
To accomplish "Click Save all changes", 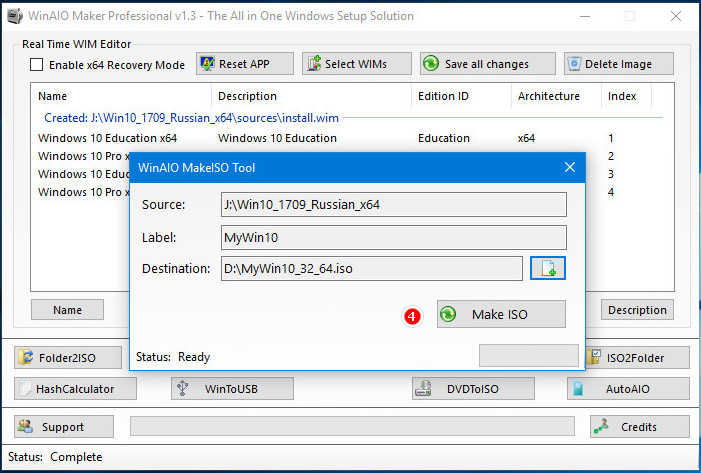I will pos(487,64).
